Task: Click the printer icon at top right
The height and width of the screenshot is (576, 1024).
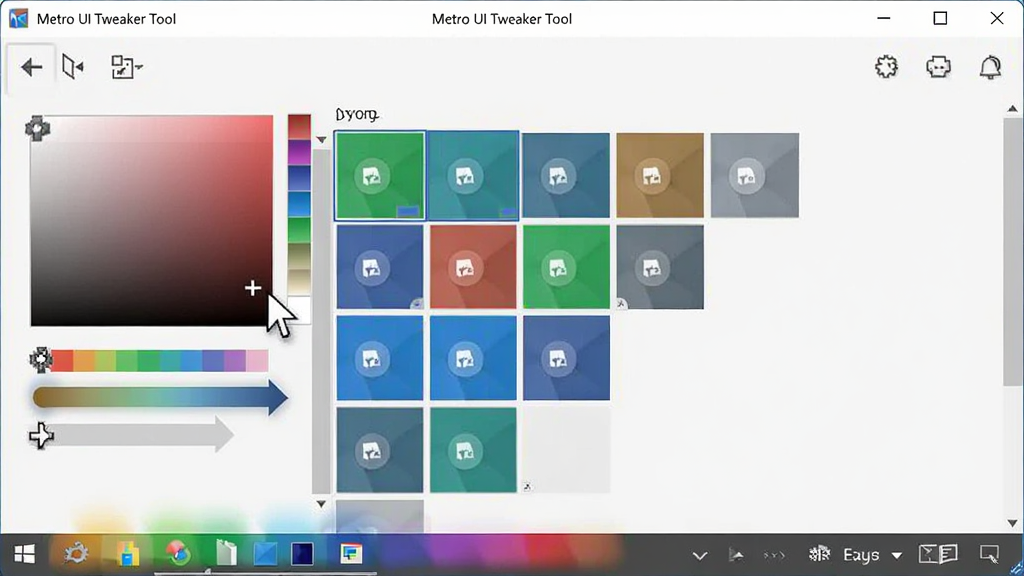Action: coord(938,67)
